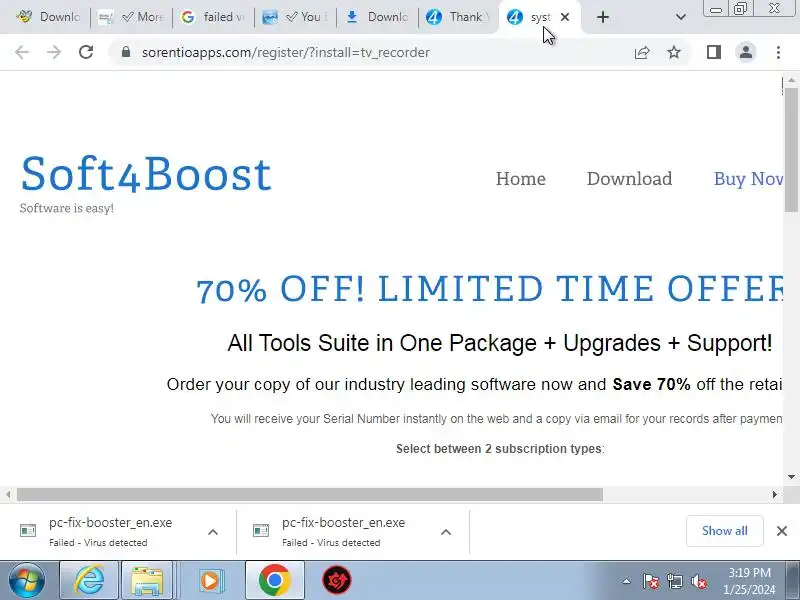Image resolution: width=800 pixels, height=600 pixels.
Task: Click the Soft4Boost logo
Action: click(146, 174)
